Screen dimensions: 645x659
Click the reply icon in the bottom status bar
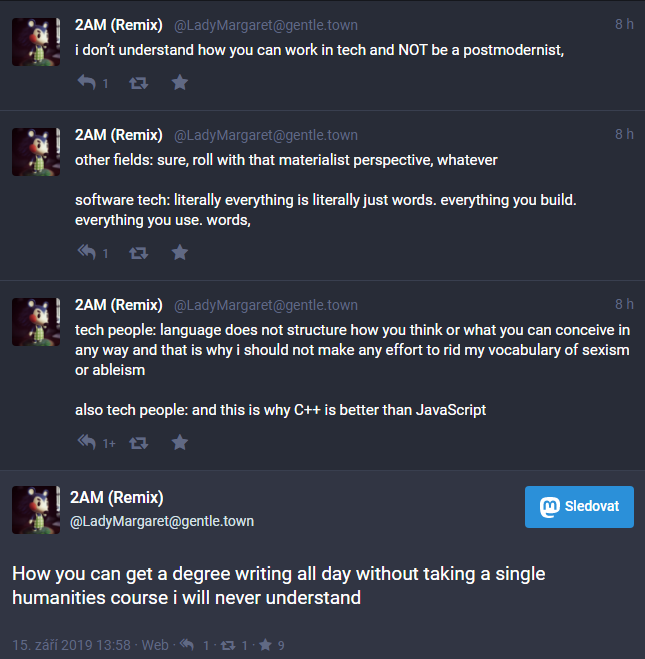pos(187,645)
